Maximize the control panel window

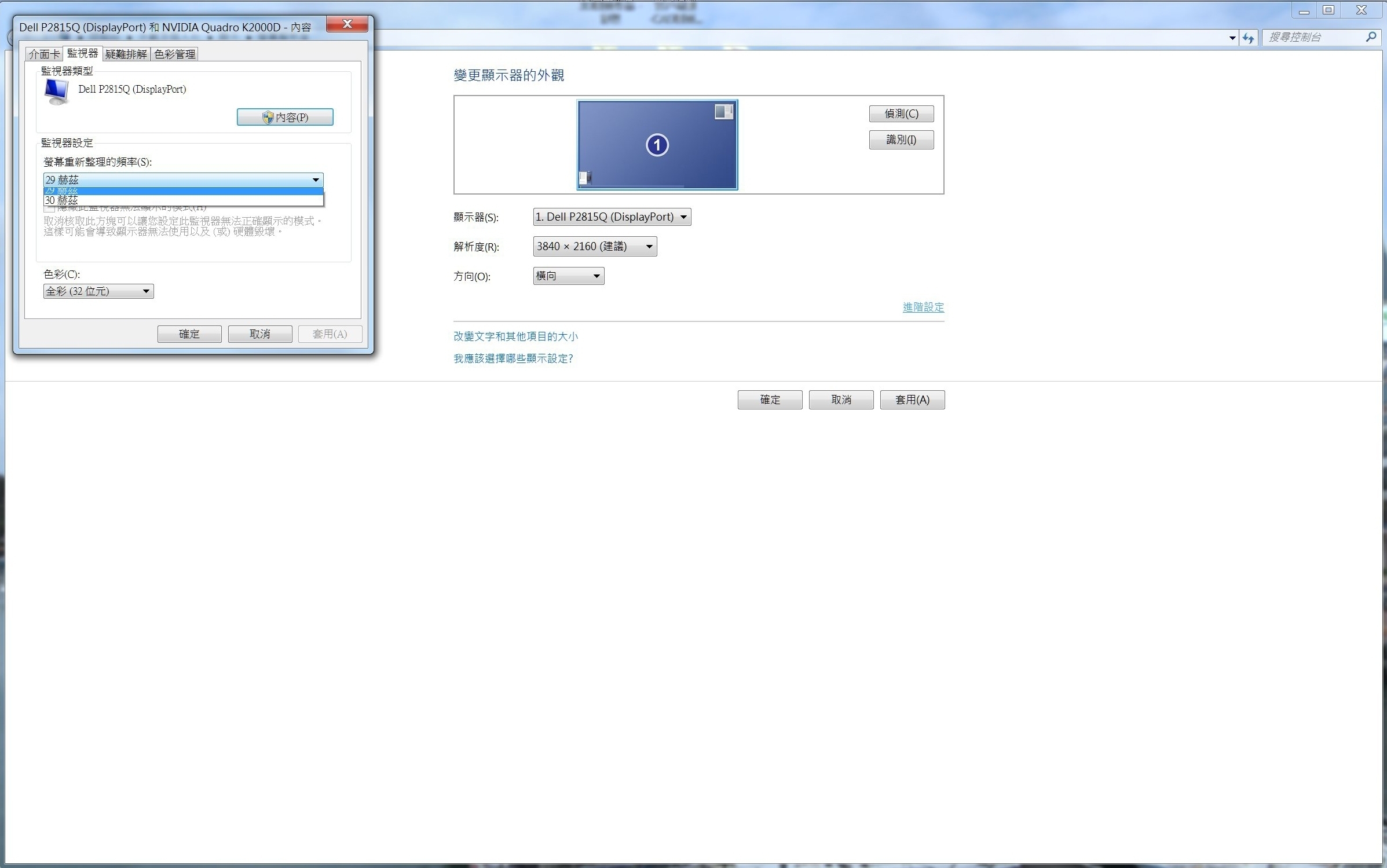(1329, 10)
